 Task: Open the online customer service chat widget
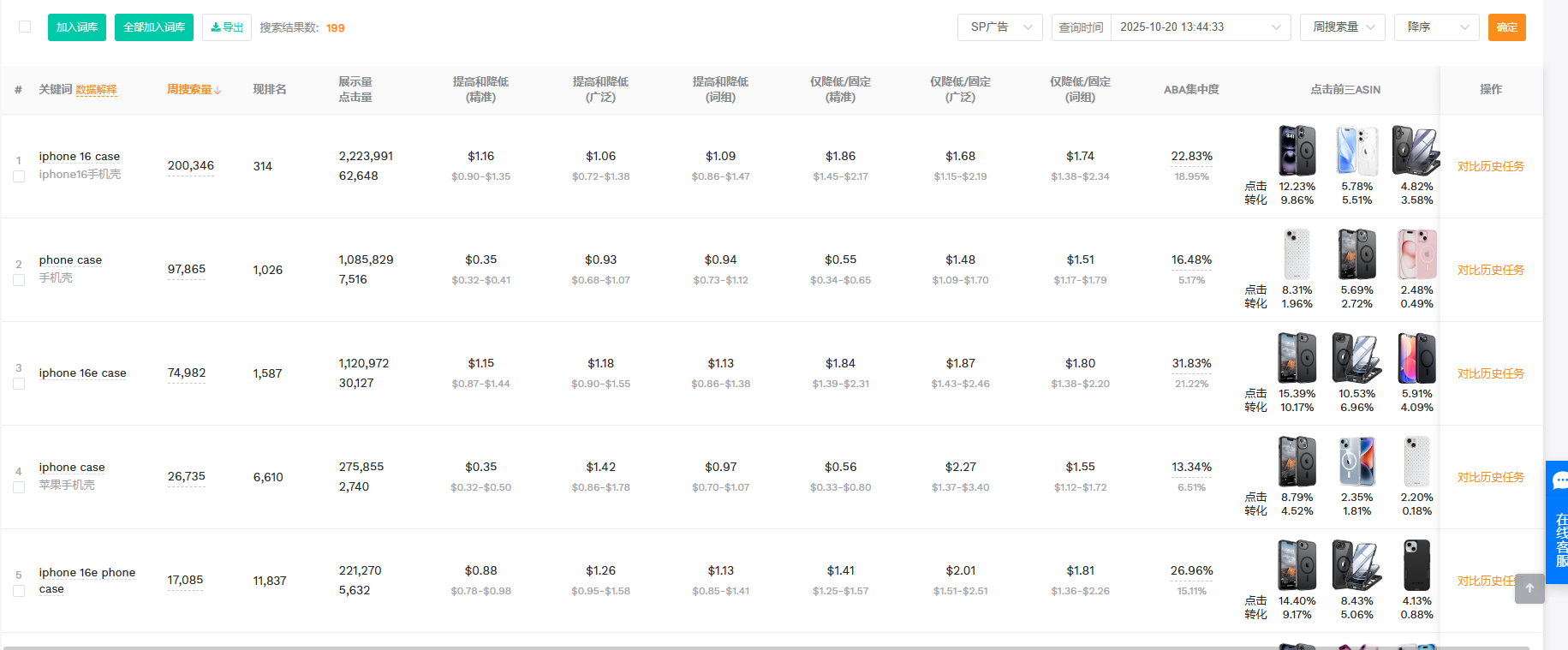pos(1559,522)
